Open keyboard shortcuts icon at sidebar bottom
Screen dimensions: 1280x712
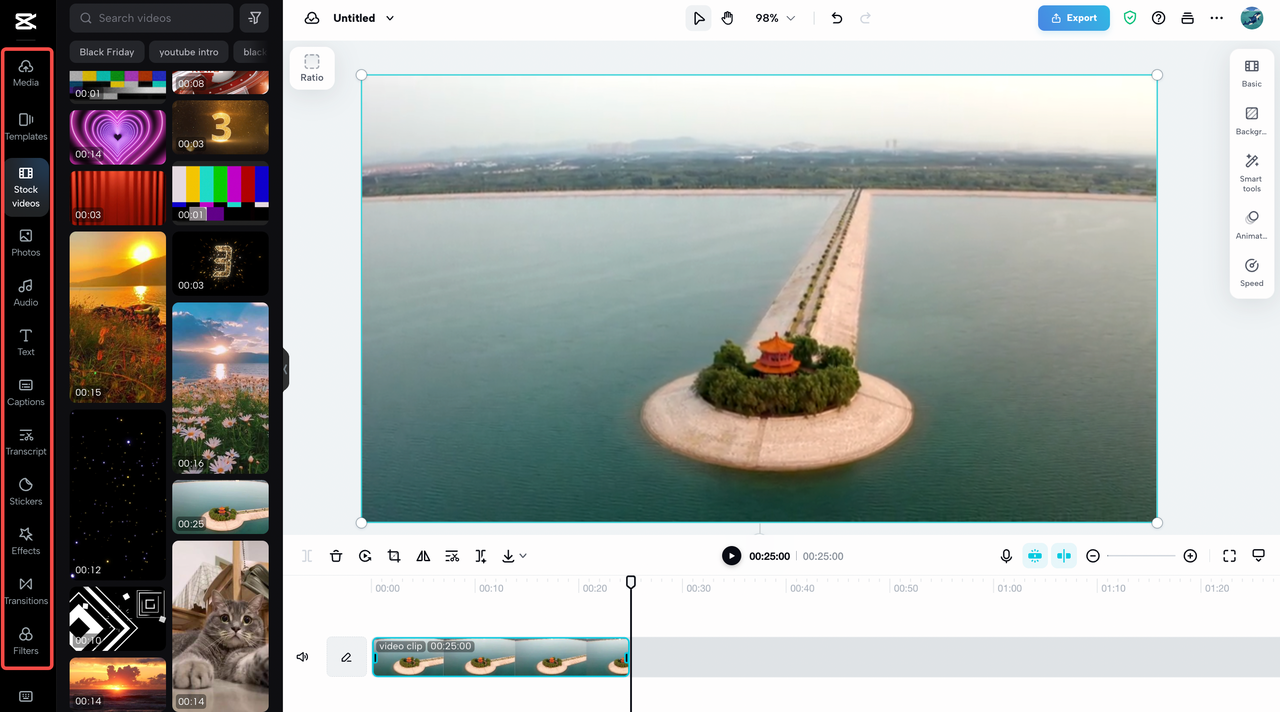[26, 696]
